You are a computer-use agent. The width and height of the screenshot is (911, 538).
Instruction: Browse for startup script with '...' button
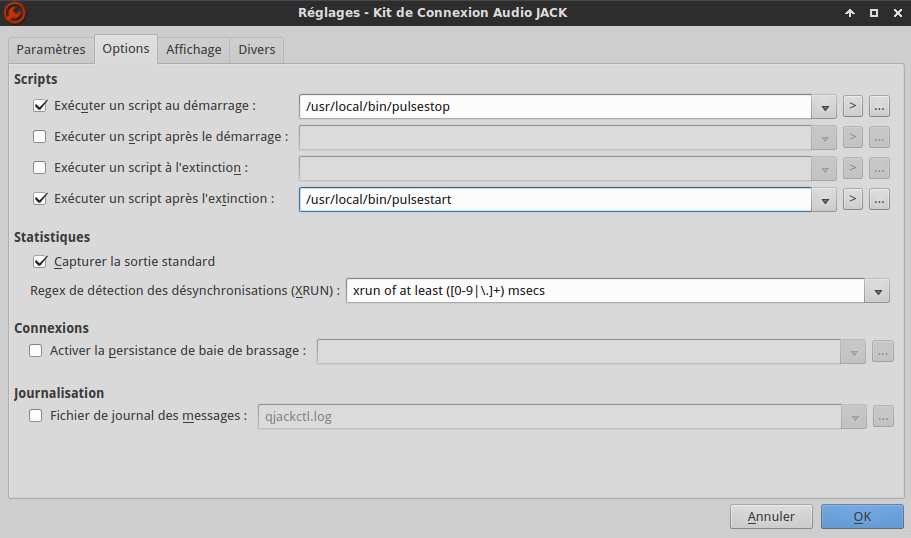click(x=879, y=106)
